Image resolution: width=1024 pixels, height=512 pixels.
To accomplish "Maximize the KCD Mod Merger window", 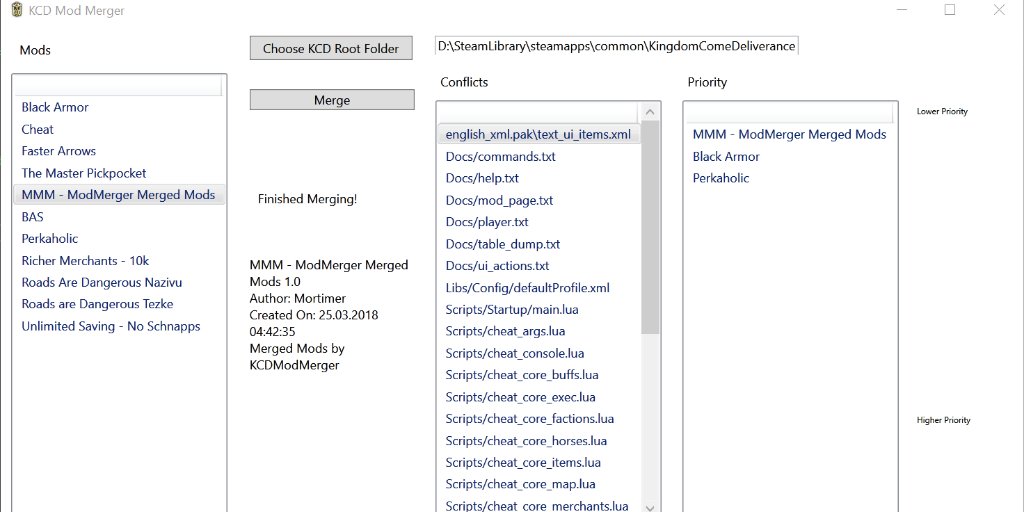I will 950,10.
